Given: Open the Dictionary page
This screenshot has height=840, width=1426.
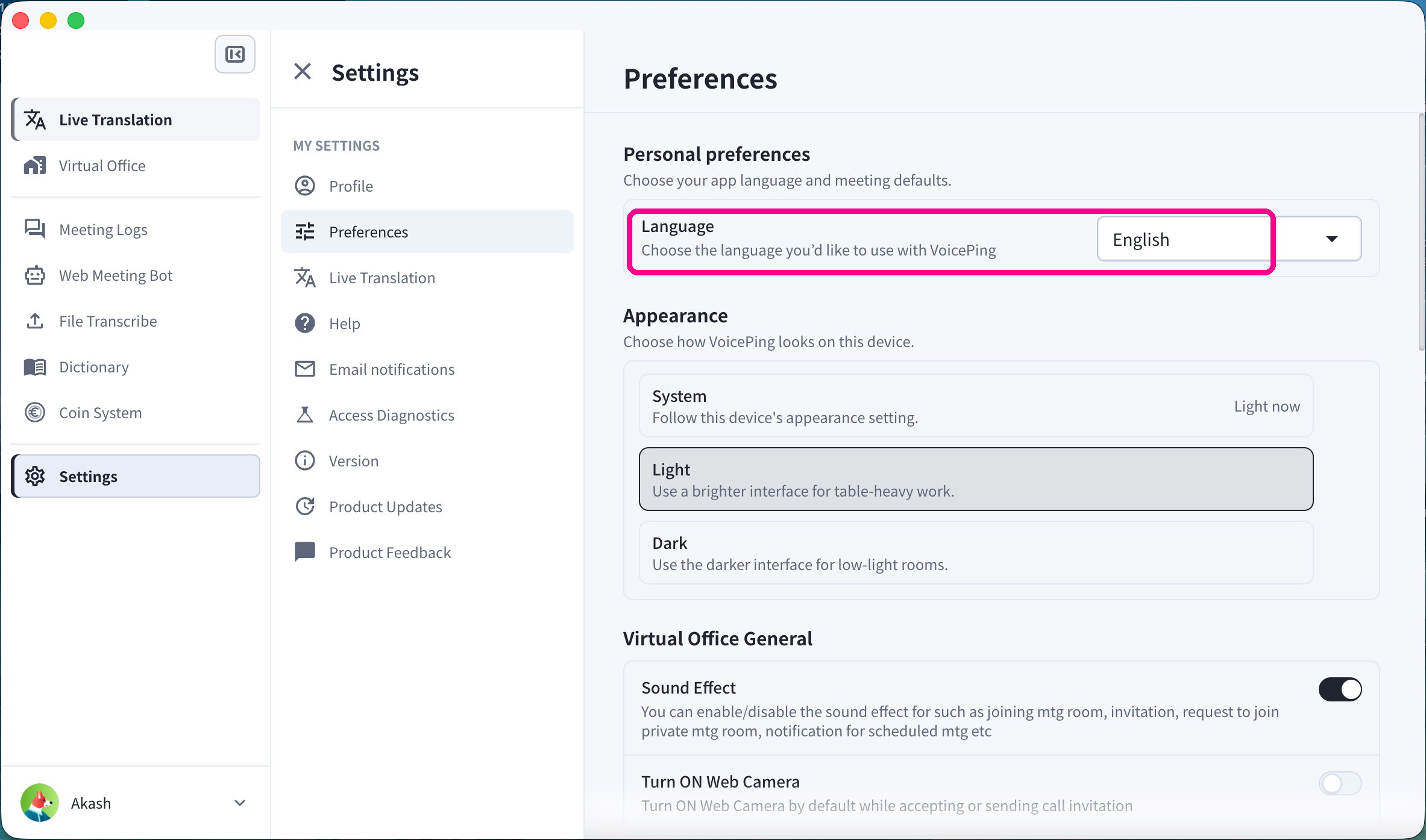Looking at the screenshot, I should pos(136,367).
